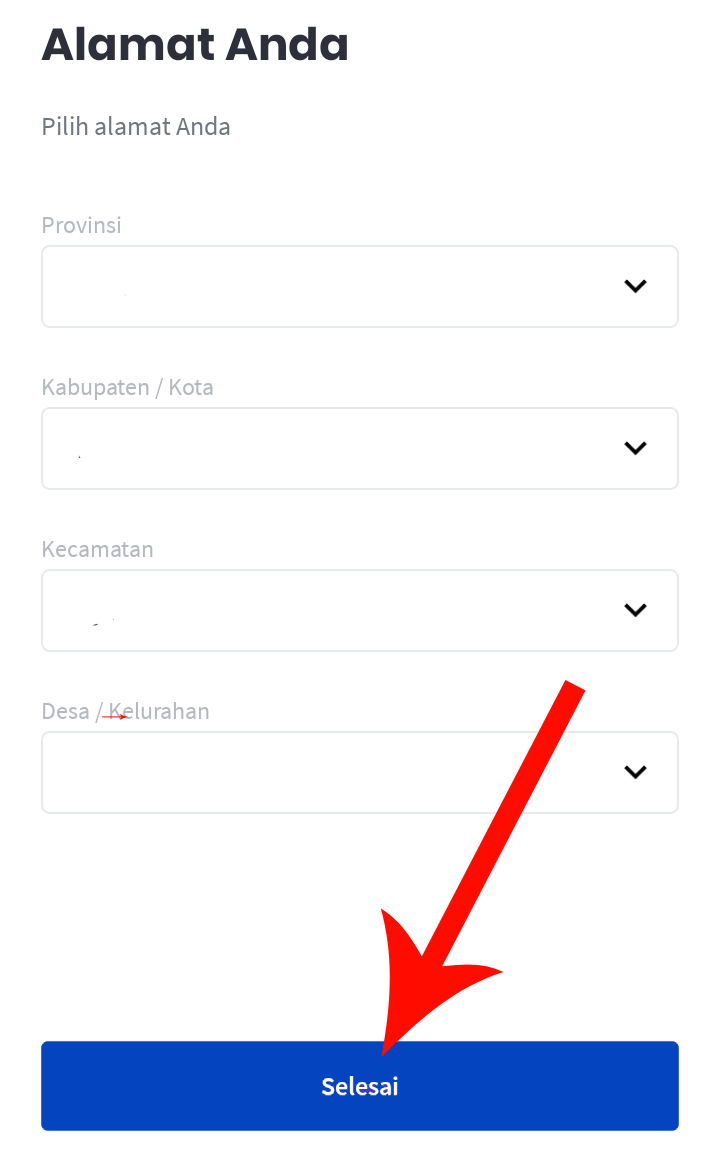Open the Kabupaten / Kota selection box

click(330, 448)
